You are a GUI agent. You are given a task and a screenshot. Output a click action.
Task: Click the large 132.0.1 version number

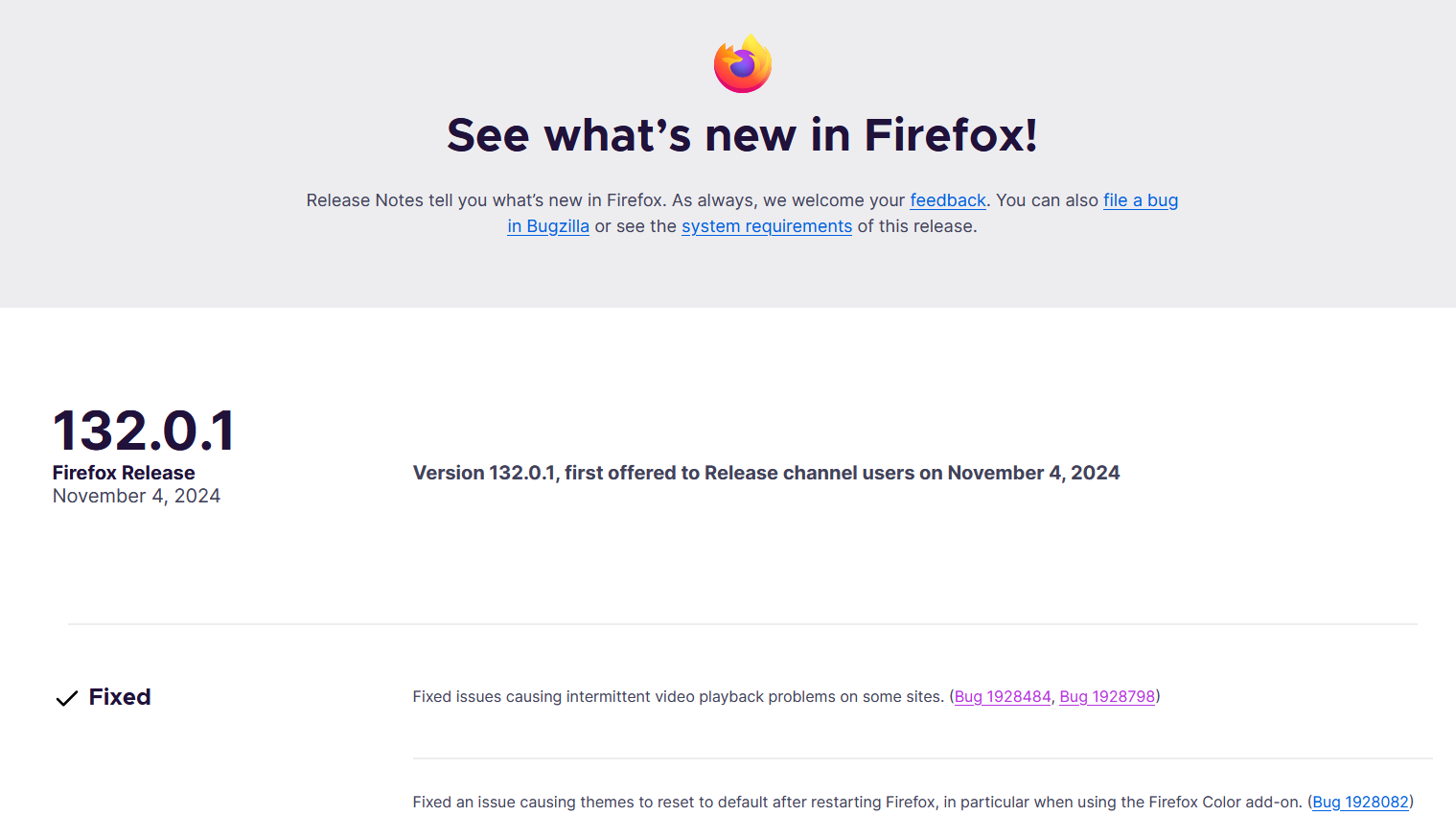tap(144, 431)
